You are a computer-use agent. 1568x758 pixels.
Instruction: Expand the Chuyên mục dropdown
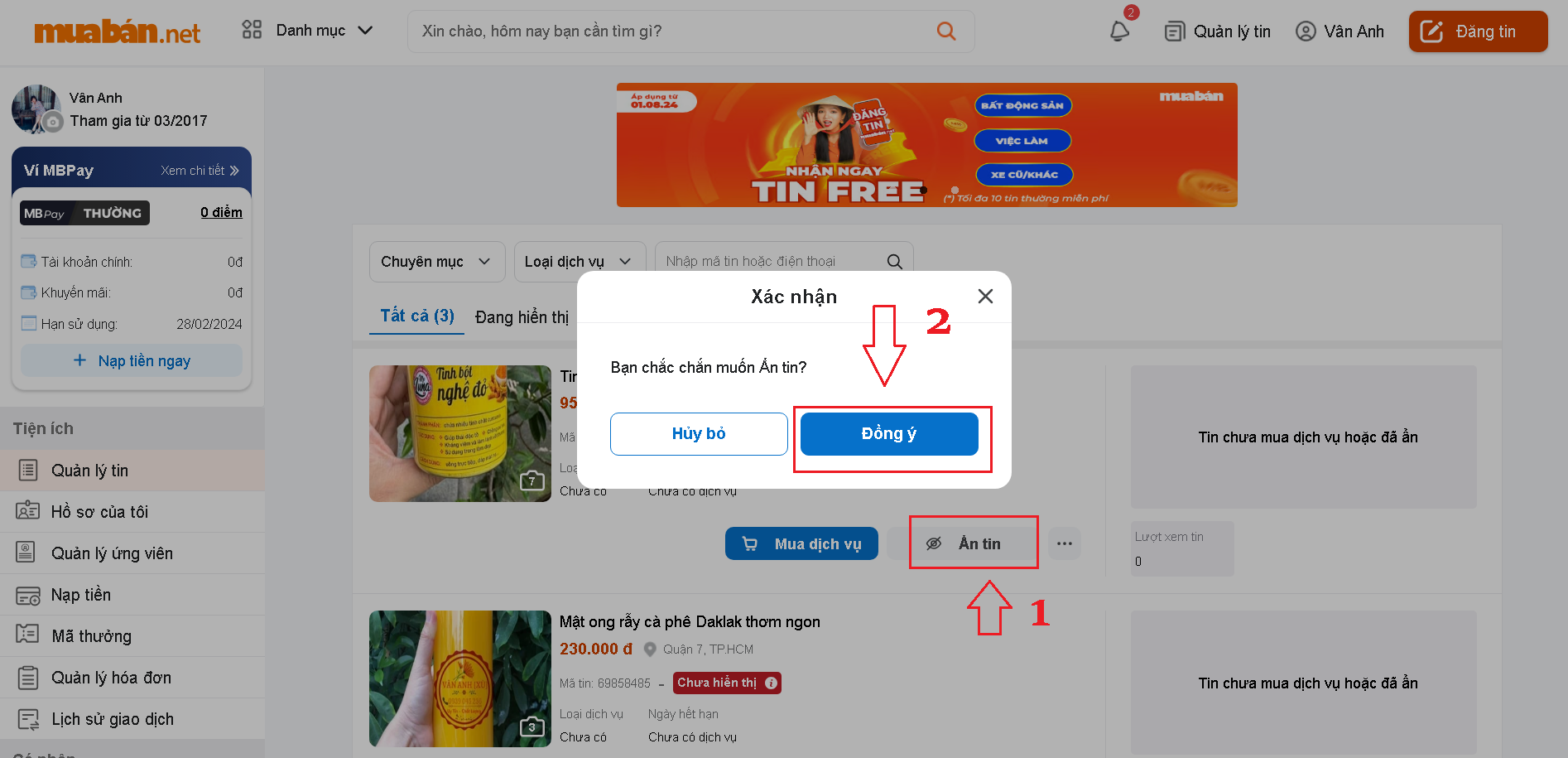pyautogui.click(x=437, y=262)
